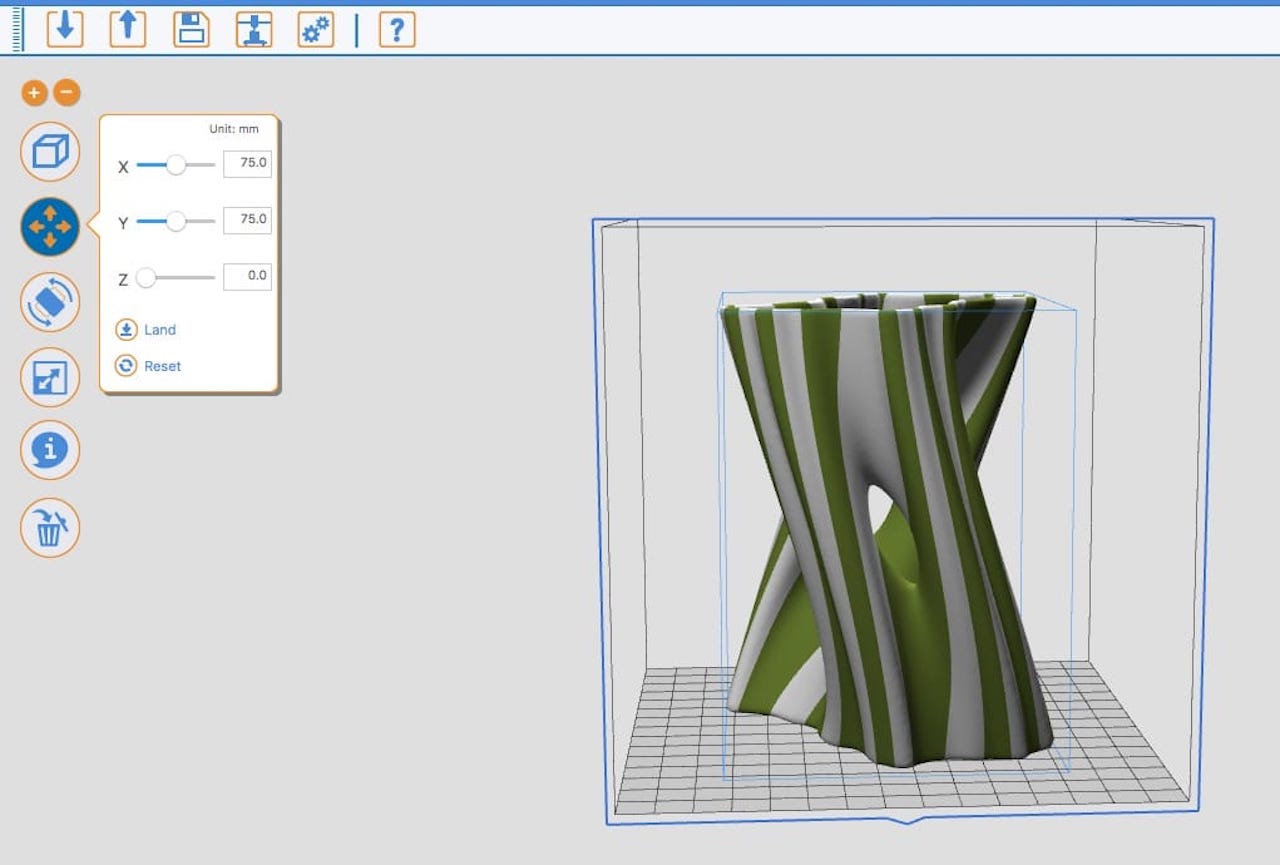This screenshot has width=1280, height=865.
Task: Save the project with the floppy disk icon
Action: [x=191, y=29]
